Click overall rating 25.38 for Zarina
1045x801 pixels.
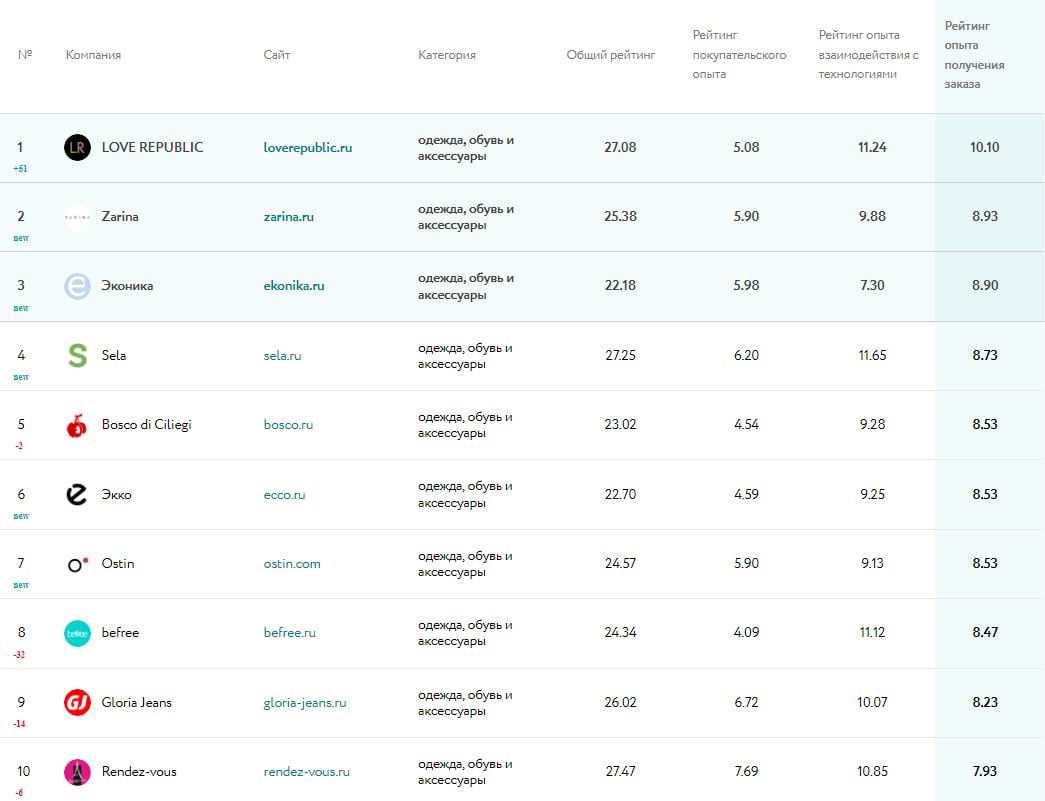pyautogui.click(x=620, y=217)
